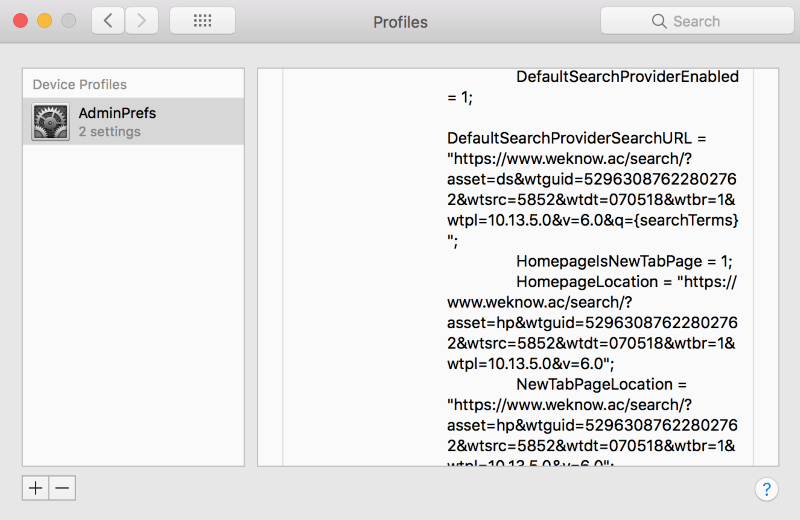Image resolution: width=800 pixels, height=520 pixels.
Task: Close the Profiles window
Action: pos(19,21)
